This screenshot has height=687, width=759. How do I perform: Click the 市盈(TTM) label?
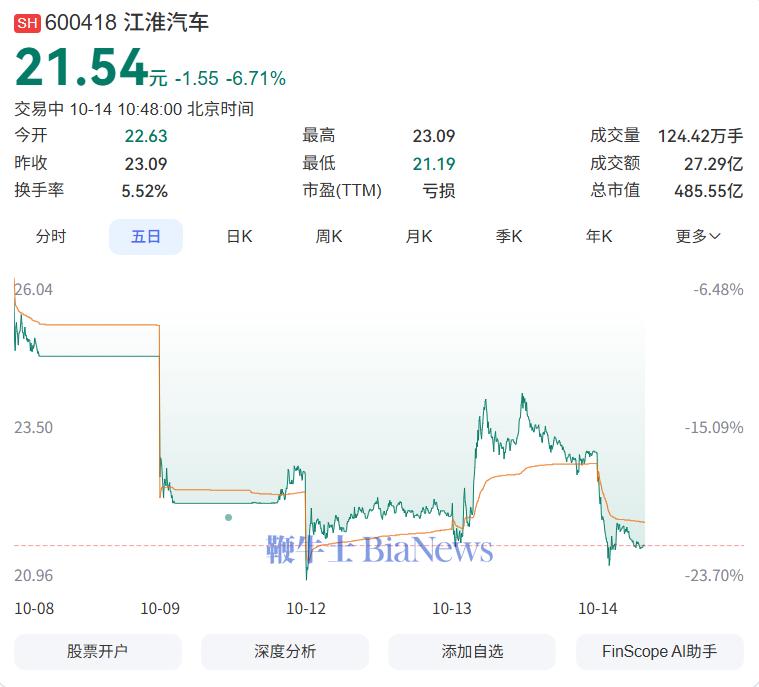[342, 190]
